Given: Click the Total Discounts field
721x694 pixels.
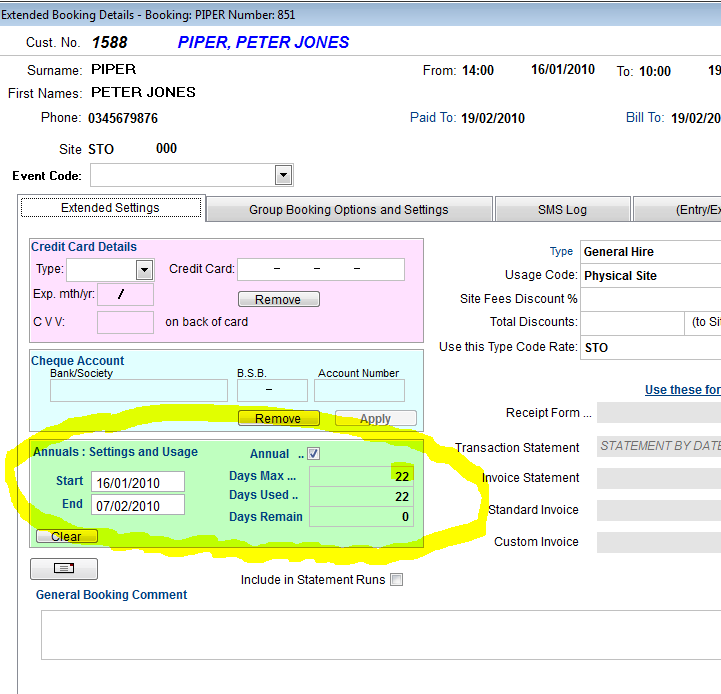Looking at the screenshot, I should click(632, 323).
